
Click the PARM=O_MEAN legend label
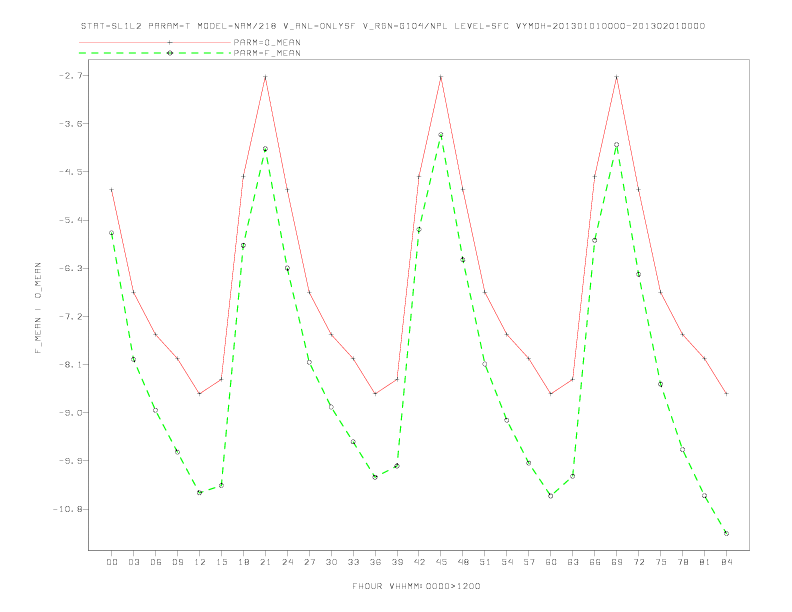[x=267, y=42]
